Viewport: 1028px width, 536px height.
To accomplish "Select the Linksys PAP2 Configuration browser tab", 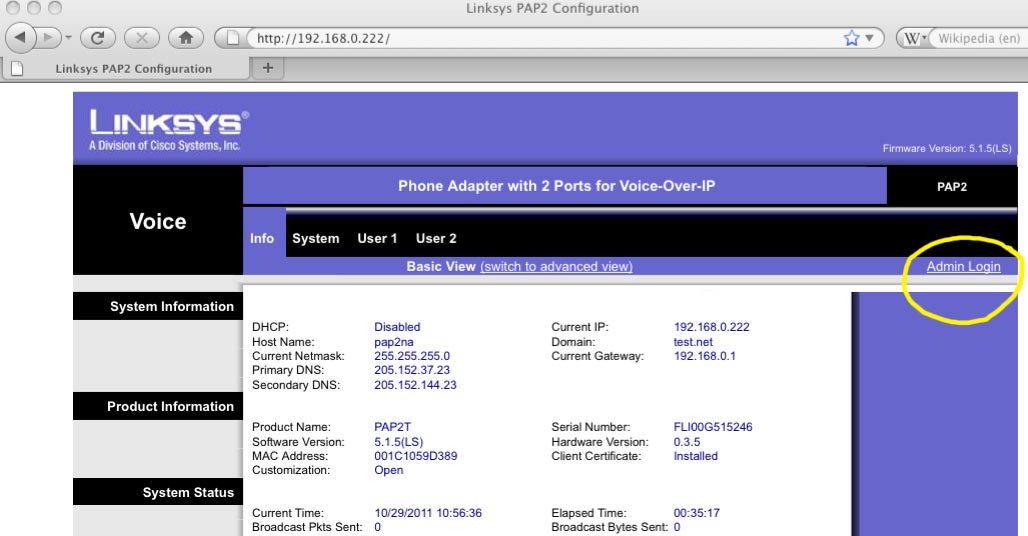I will point(126,68).
